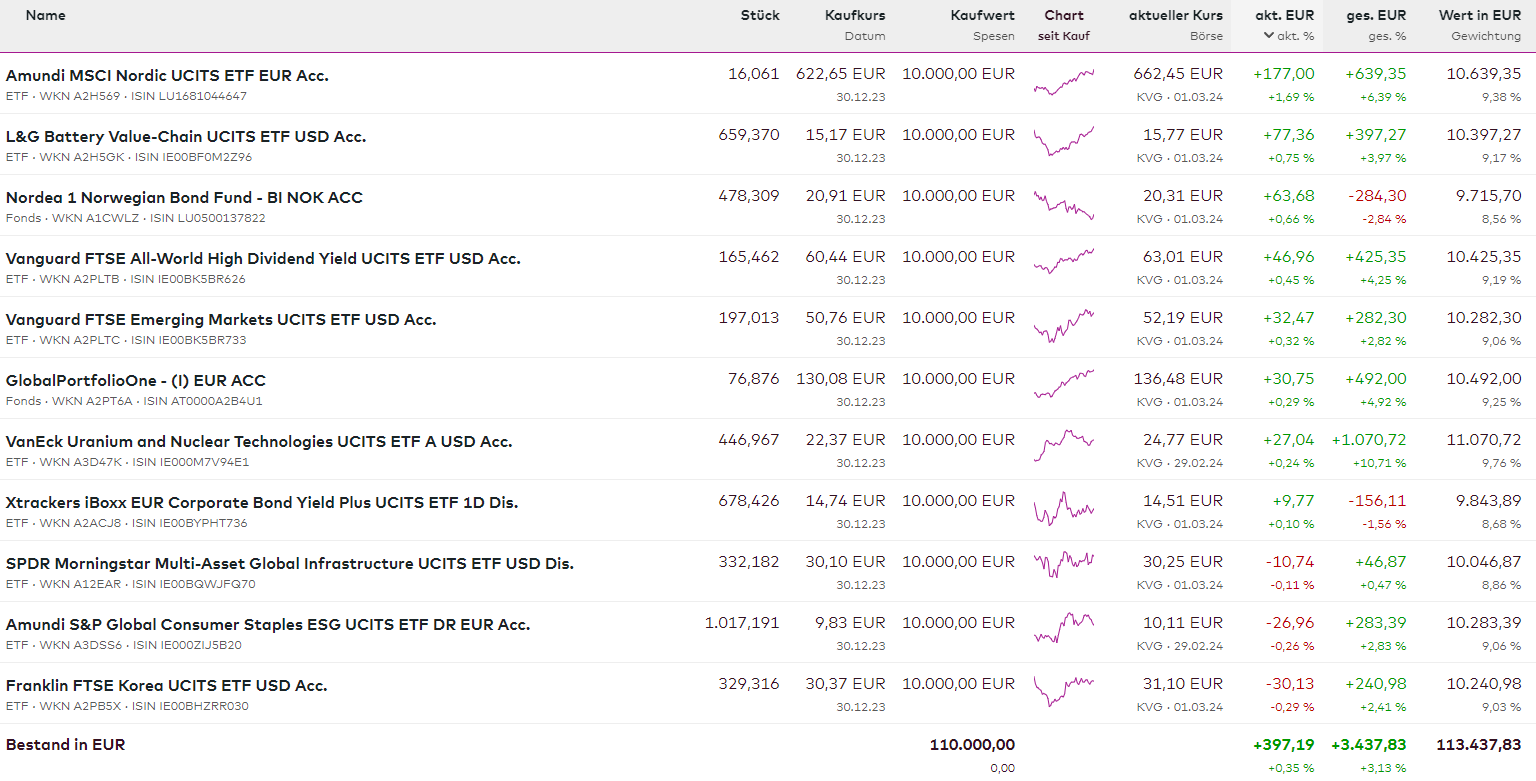Screen dimensions: 1536x781
Task: Open the Amundi MSCI Nordic sparkline chart
Action: pos(1064,83)
